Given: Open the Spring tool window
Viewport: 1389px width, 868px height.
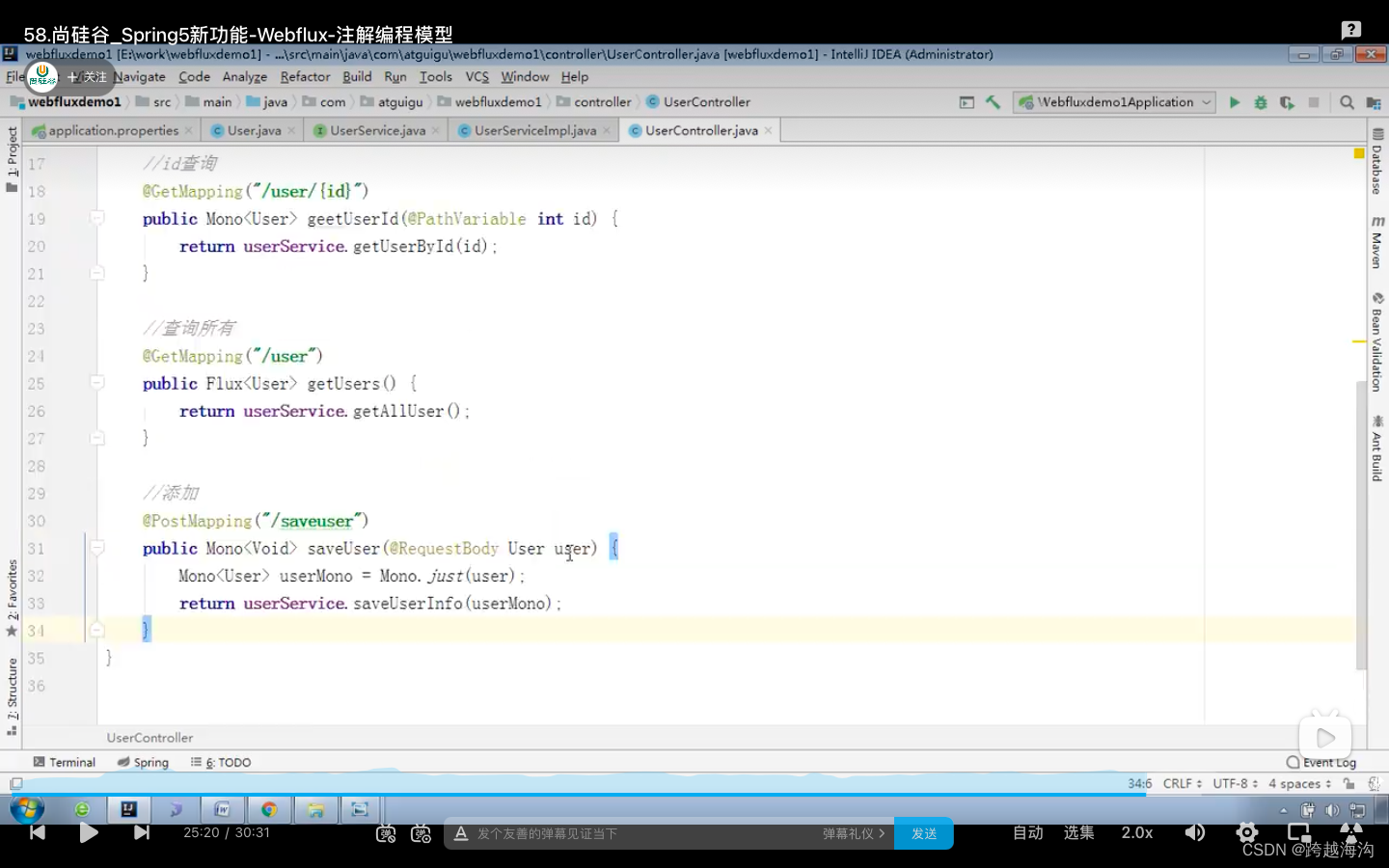Looking at the screenshot, I should click(143, 762).
